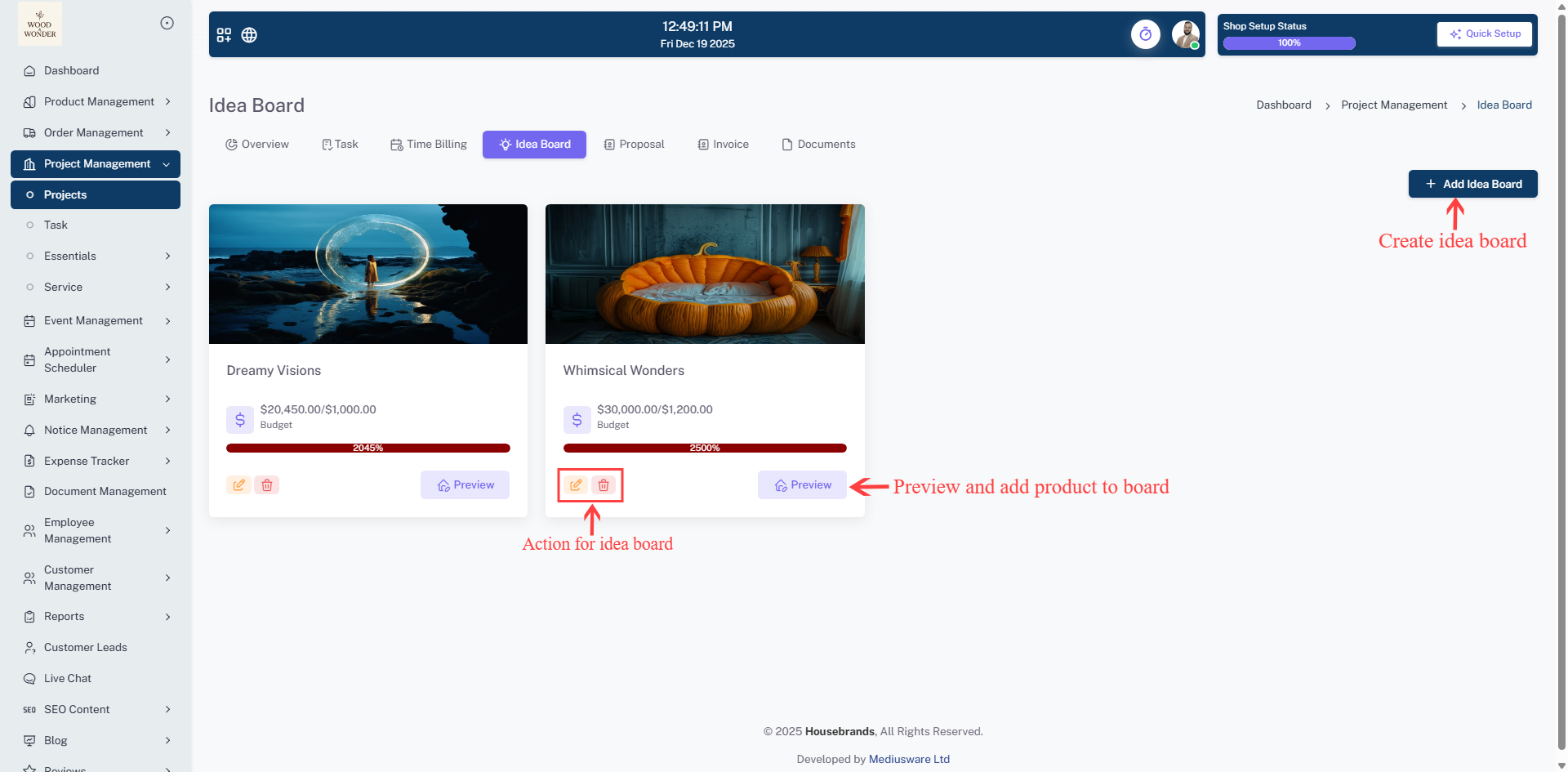
Task: Preview the Whimsical Wonders board
Action: tap(802, 485)
